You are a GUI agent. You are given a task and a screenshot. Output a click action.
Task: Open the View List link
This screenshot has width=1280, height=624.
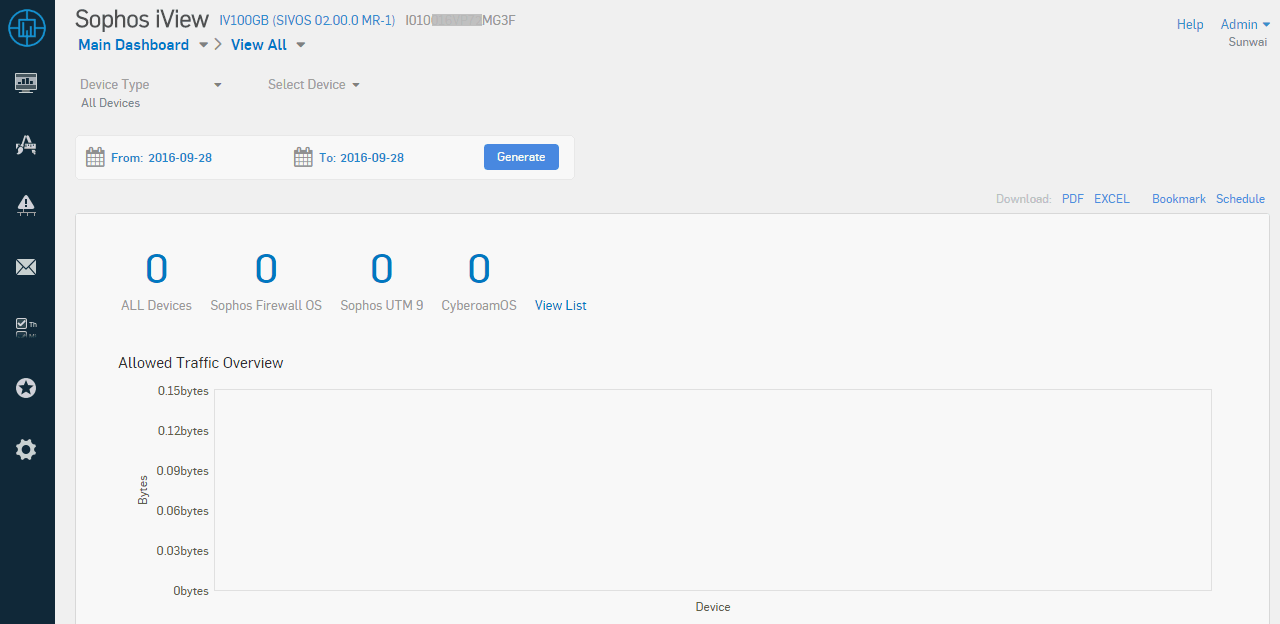(x=561, y=306)
